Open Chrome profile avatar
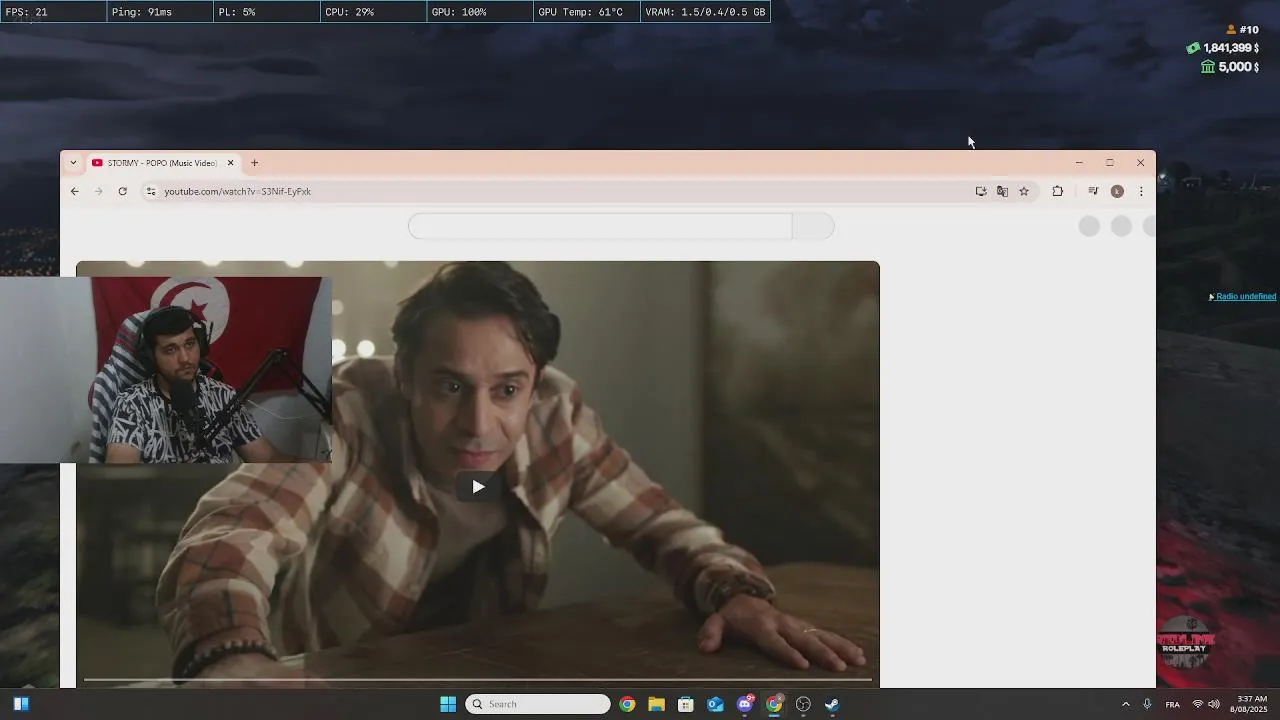 coord(1117,191)
